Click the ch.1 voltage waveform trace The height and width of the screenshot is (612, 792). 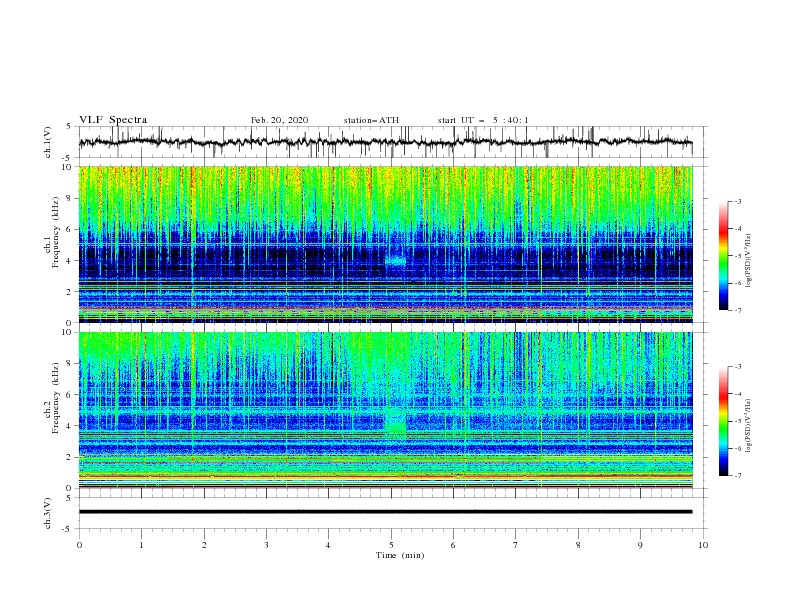point(385,142)
